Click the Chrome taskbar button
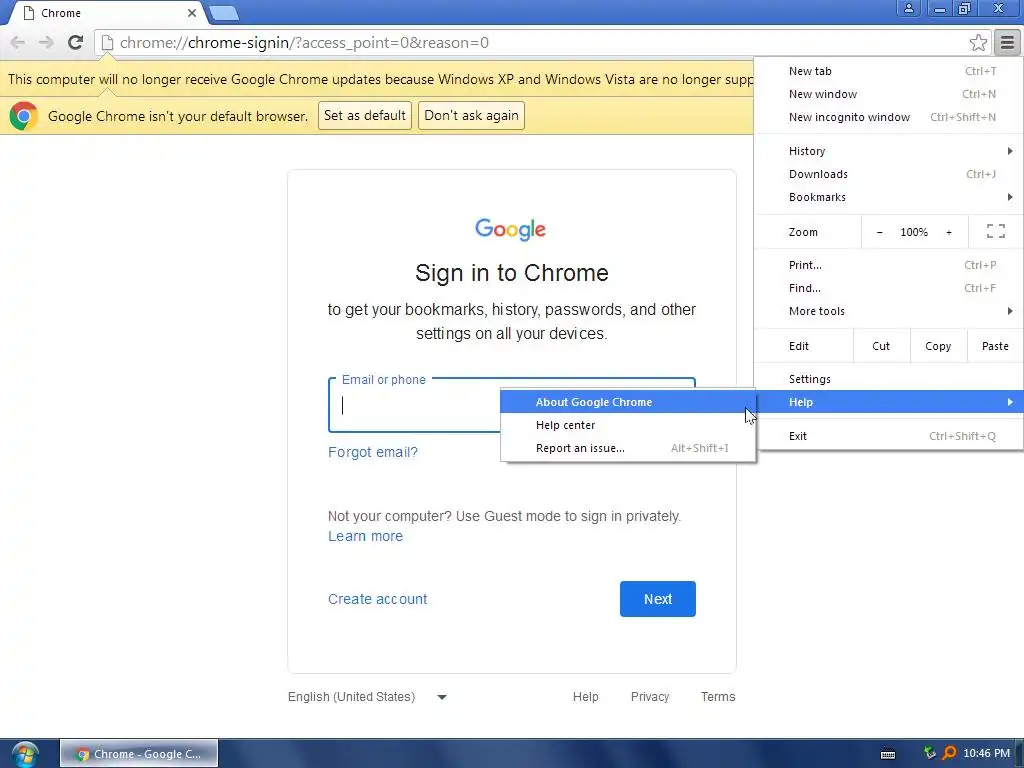Viewport: 1024px width, 768px height. [139, 754]
